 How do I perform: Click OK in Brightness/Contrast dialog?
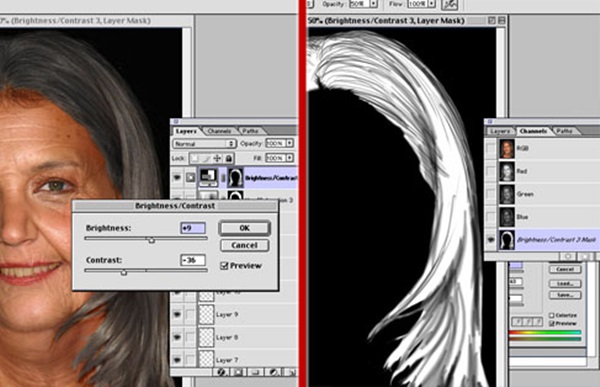click(245, 228)
